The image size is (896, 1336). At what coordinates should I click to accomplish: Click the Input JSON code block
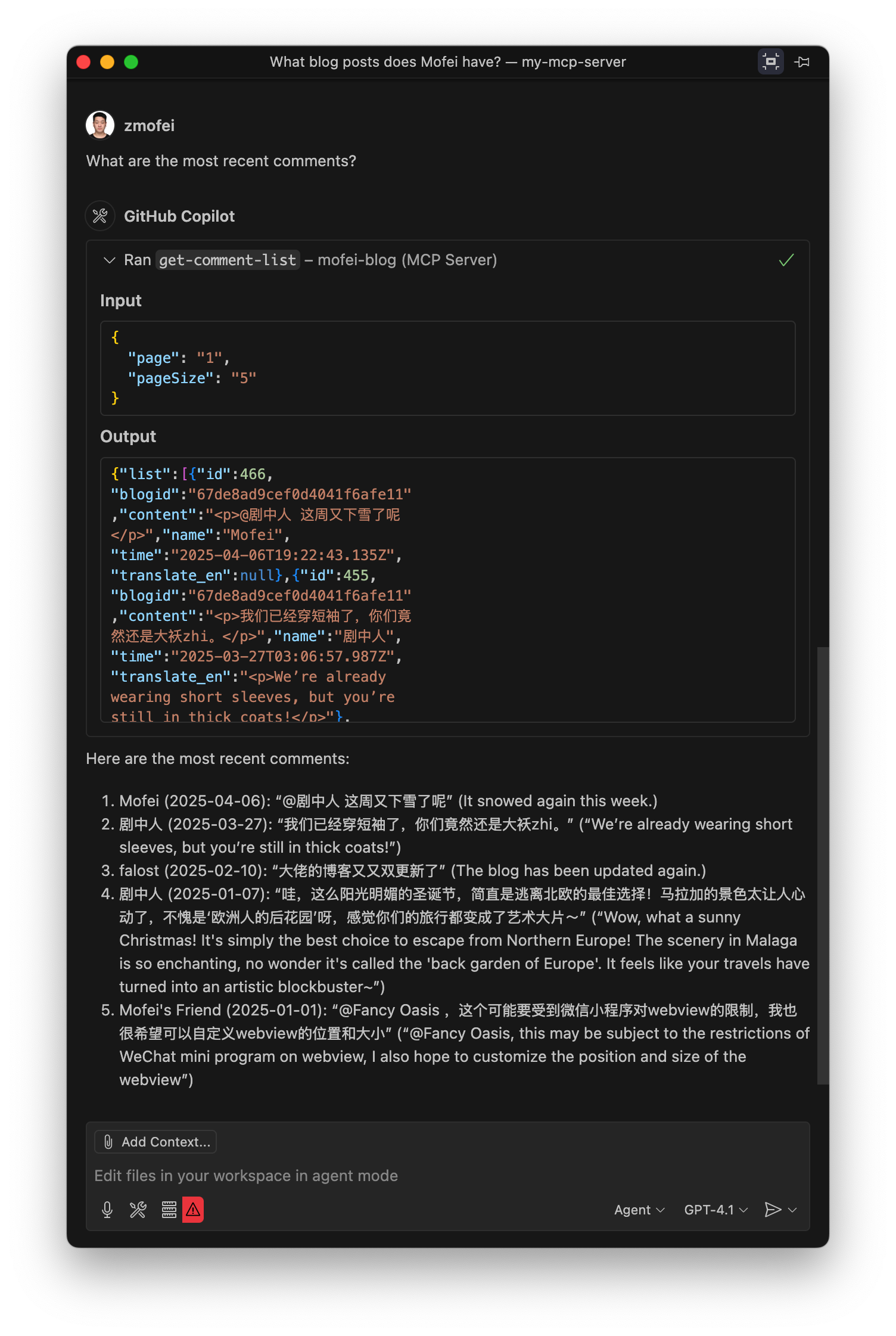point(448,368)
